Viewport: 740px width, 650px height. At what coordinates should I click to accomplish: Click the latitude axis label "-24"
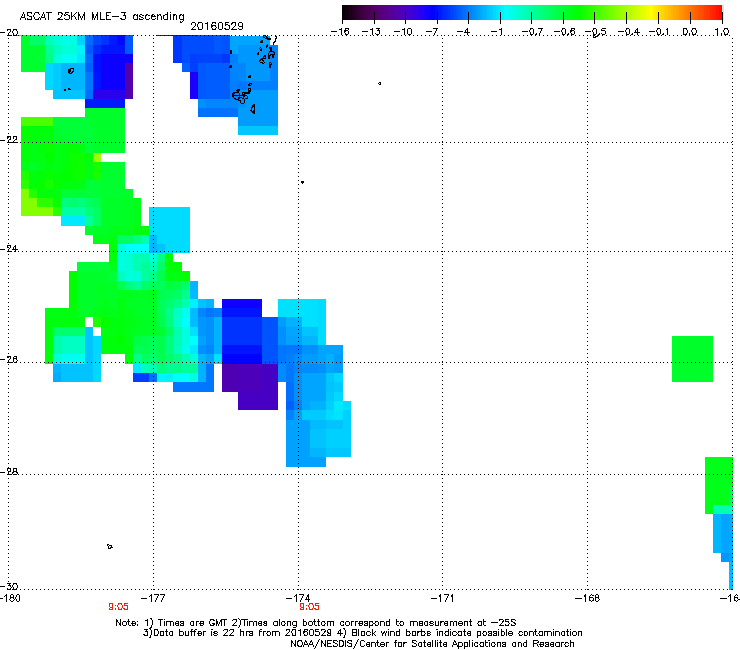tap(9, 249)
